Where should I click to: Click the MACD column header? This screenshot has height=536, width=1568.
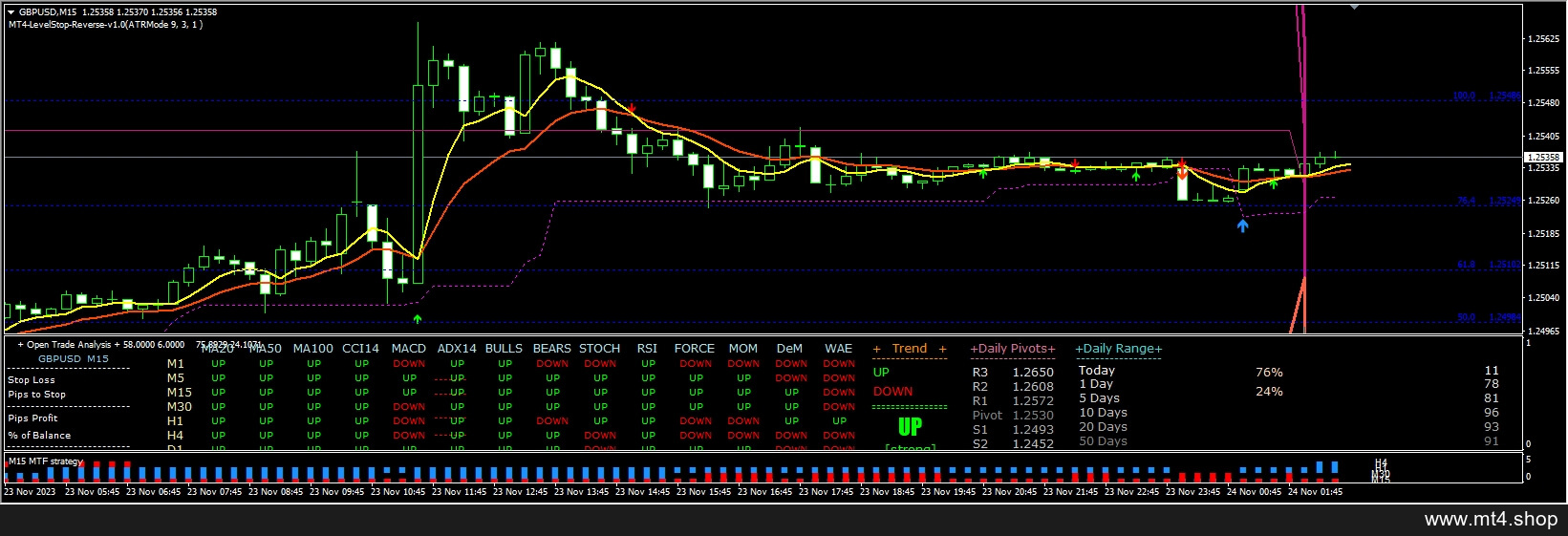tap(409, 349)
